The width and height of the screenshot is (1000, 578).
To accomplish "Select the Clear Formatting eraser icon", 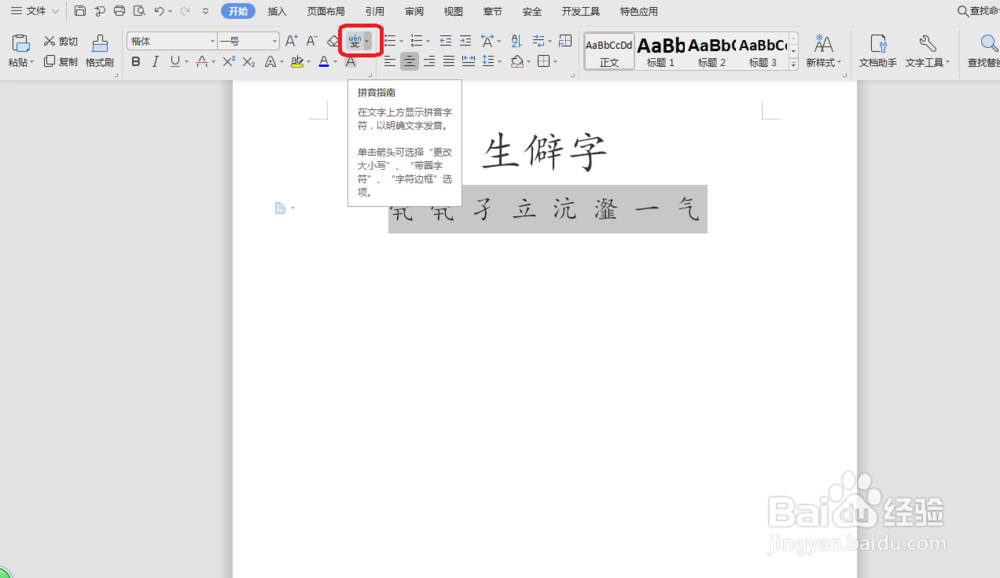I will point(331,38).
